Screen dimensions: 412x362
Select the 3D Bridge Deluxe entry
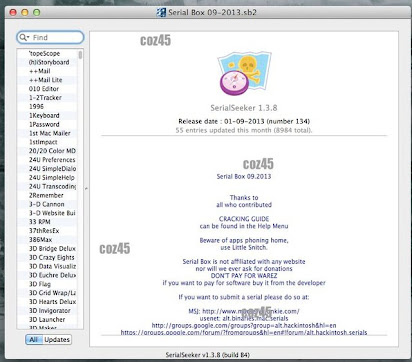pos(47,249)
